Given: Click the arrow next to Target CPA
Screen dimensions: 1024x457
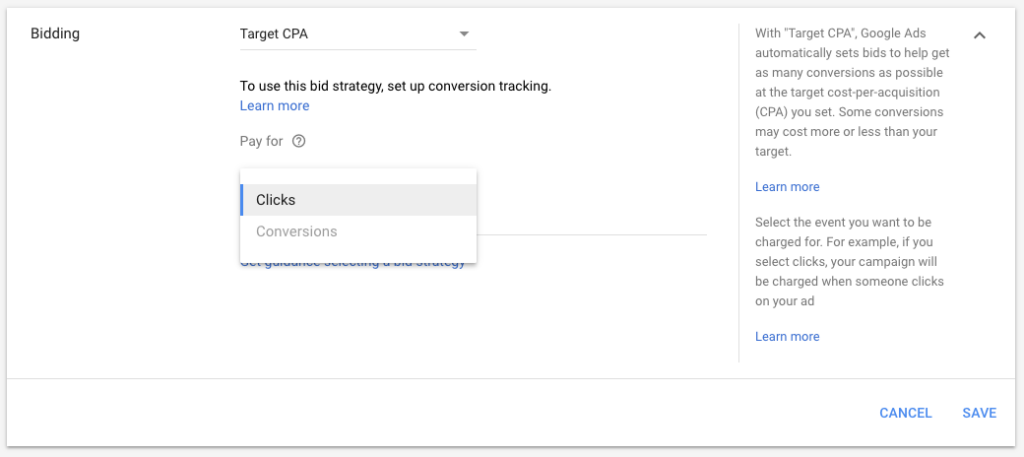Looking at the screenshot, I should [464, 34].
